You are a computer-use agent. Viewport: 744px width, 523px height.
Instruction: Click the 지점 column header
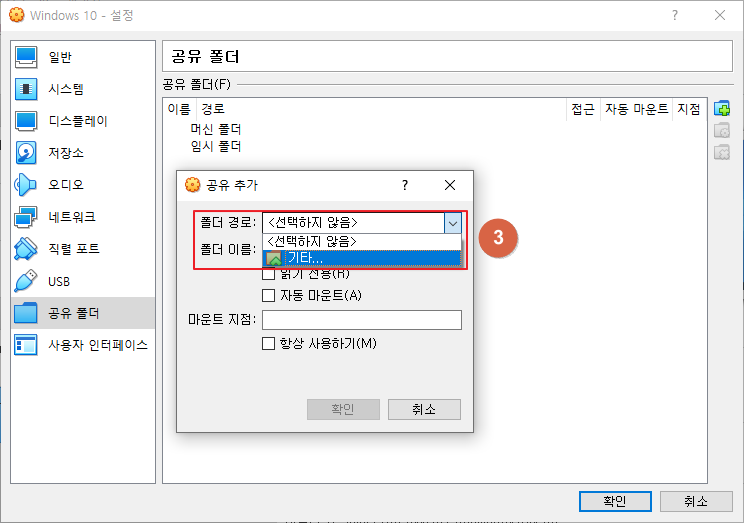click(x=688, y=109)
